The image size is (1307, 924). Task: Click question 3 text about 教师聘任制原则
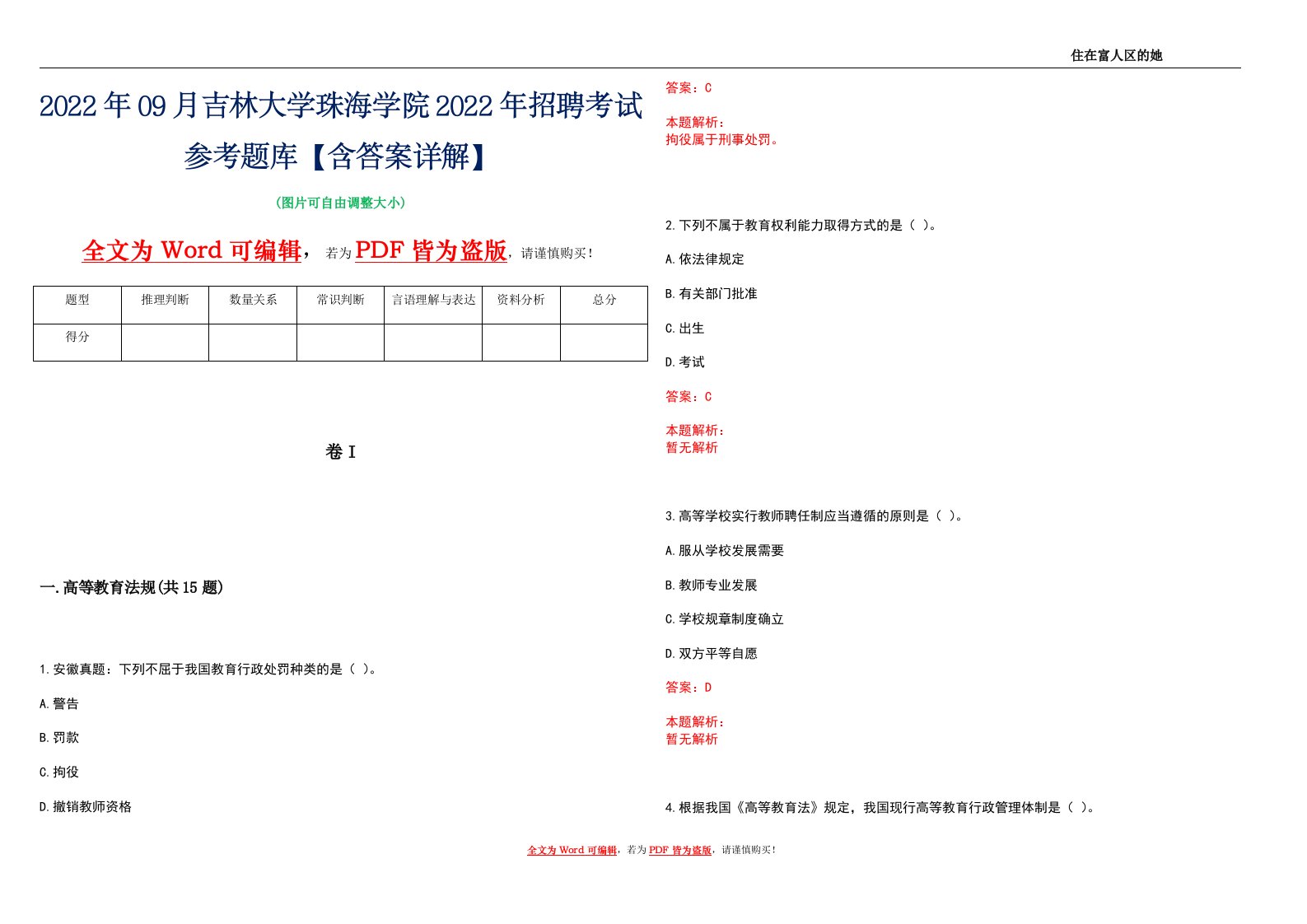[x=815, y=516]
